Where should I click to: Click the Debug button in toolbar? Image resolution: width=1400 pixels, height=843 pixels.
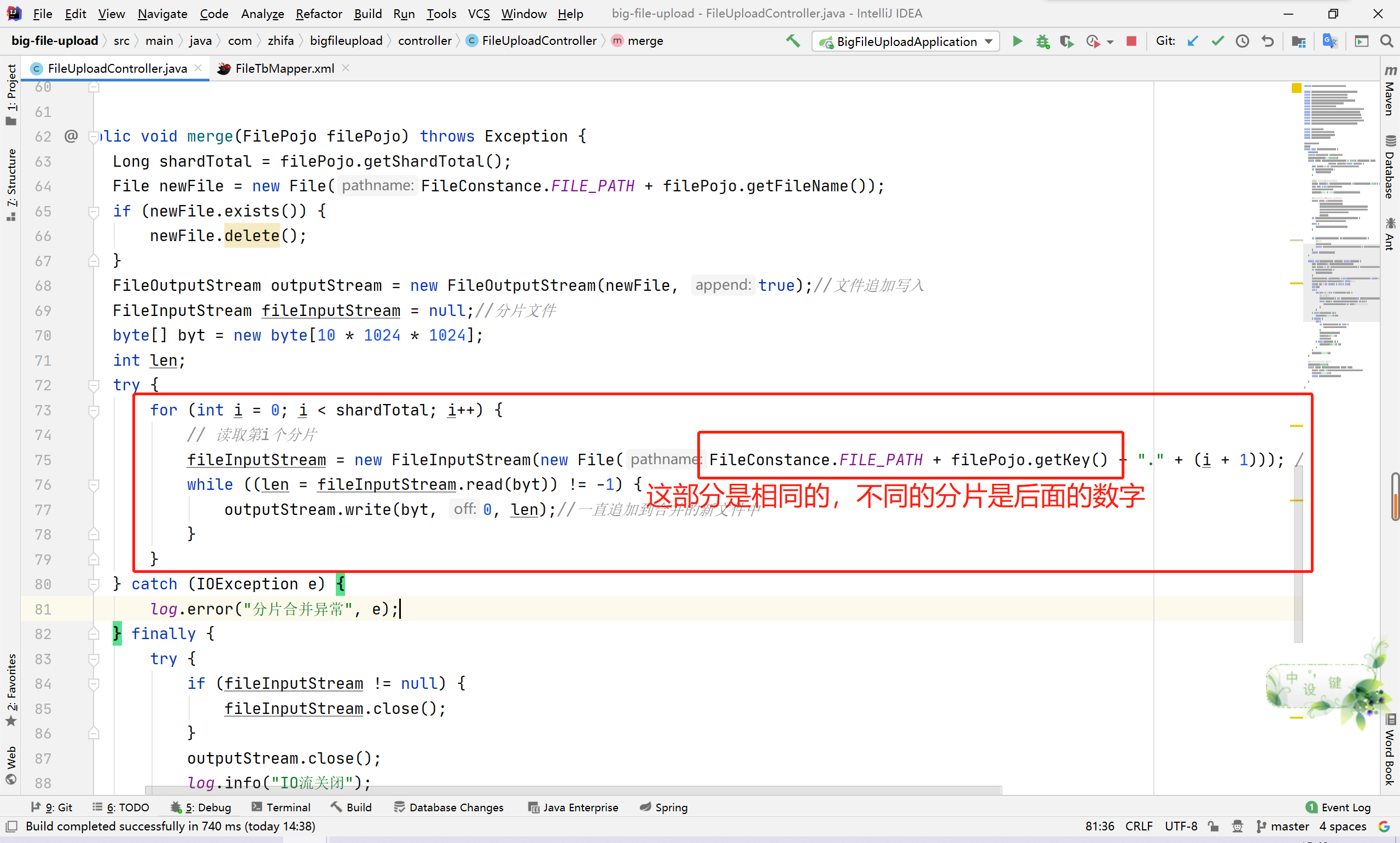(1043, 41)
